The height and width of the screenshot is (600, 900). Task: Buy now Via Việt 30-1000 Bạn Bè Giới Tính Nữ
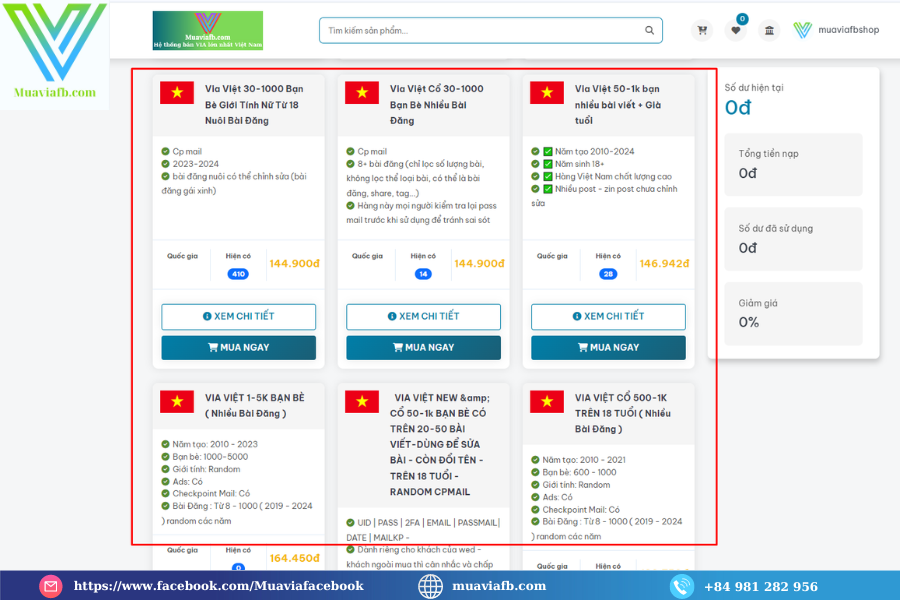[x=239, y=347]
